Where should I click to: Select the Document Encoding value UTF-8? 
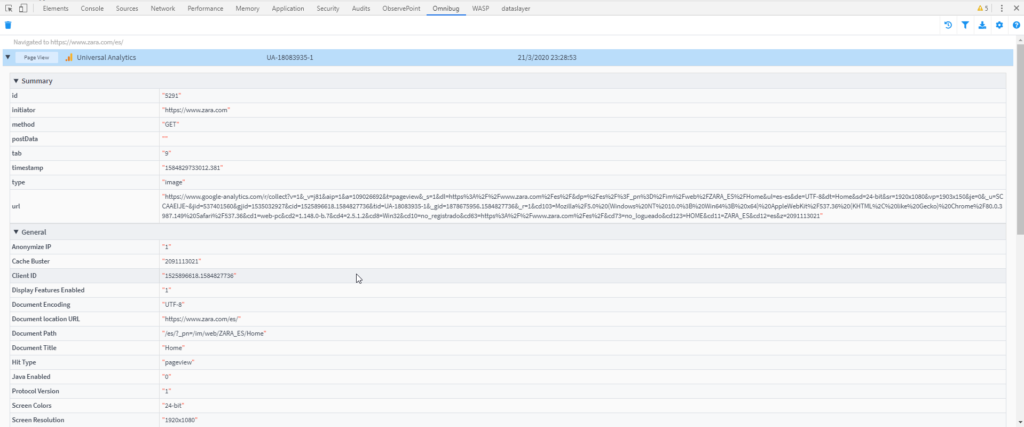173,304
